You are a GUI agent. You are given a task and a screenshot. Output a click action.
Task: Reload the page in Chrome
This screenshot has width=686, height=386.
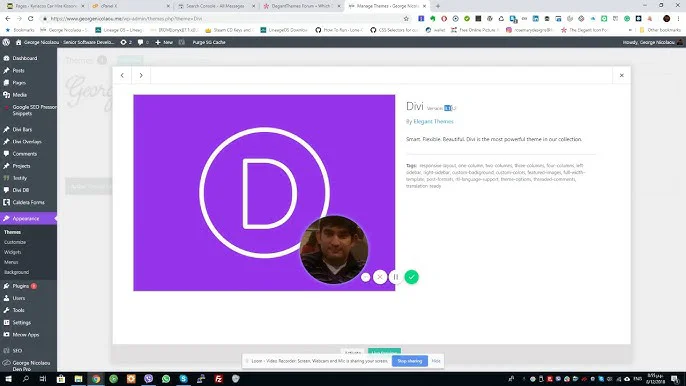[x=30, y=19]
